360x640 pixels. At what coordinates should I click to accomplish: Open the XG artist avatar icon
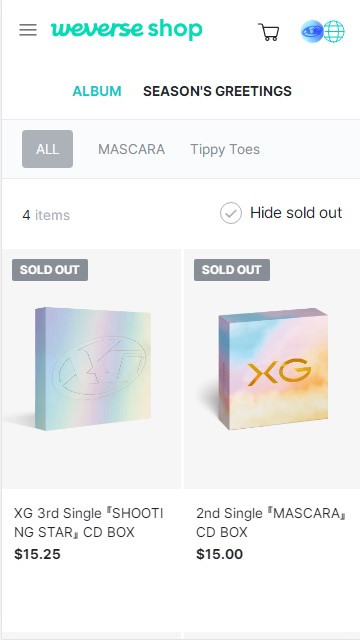pos(312,31)
